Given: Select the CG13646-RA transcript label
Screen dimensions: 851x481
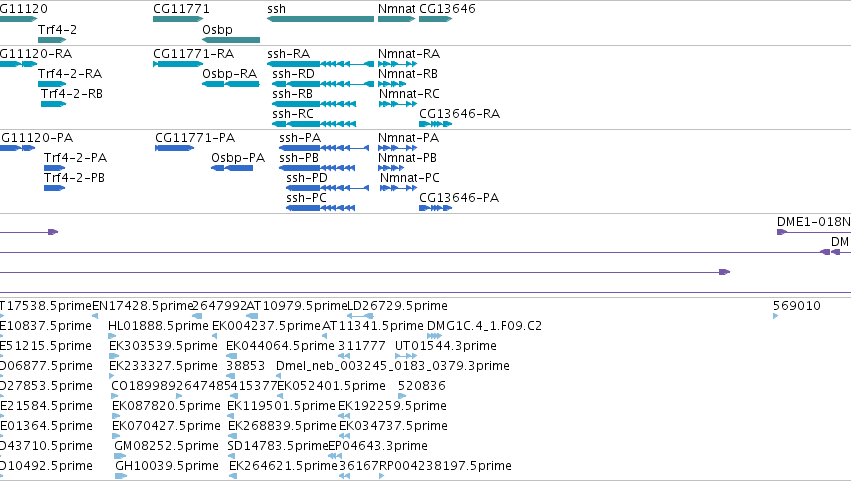Looking at the screenshot, I should click(x=459, y=114).
